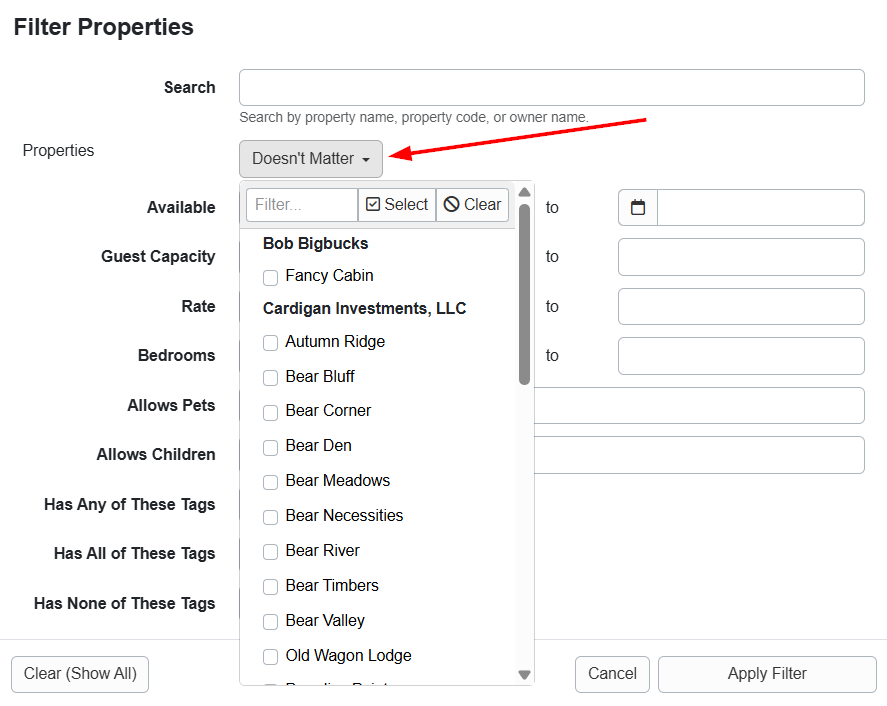Click the Select checkmark button
This screenshot has height=706, width=887.
397,205
